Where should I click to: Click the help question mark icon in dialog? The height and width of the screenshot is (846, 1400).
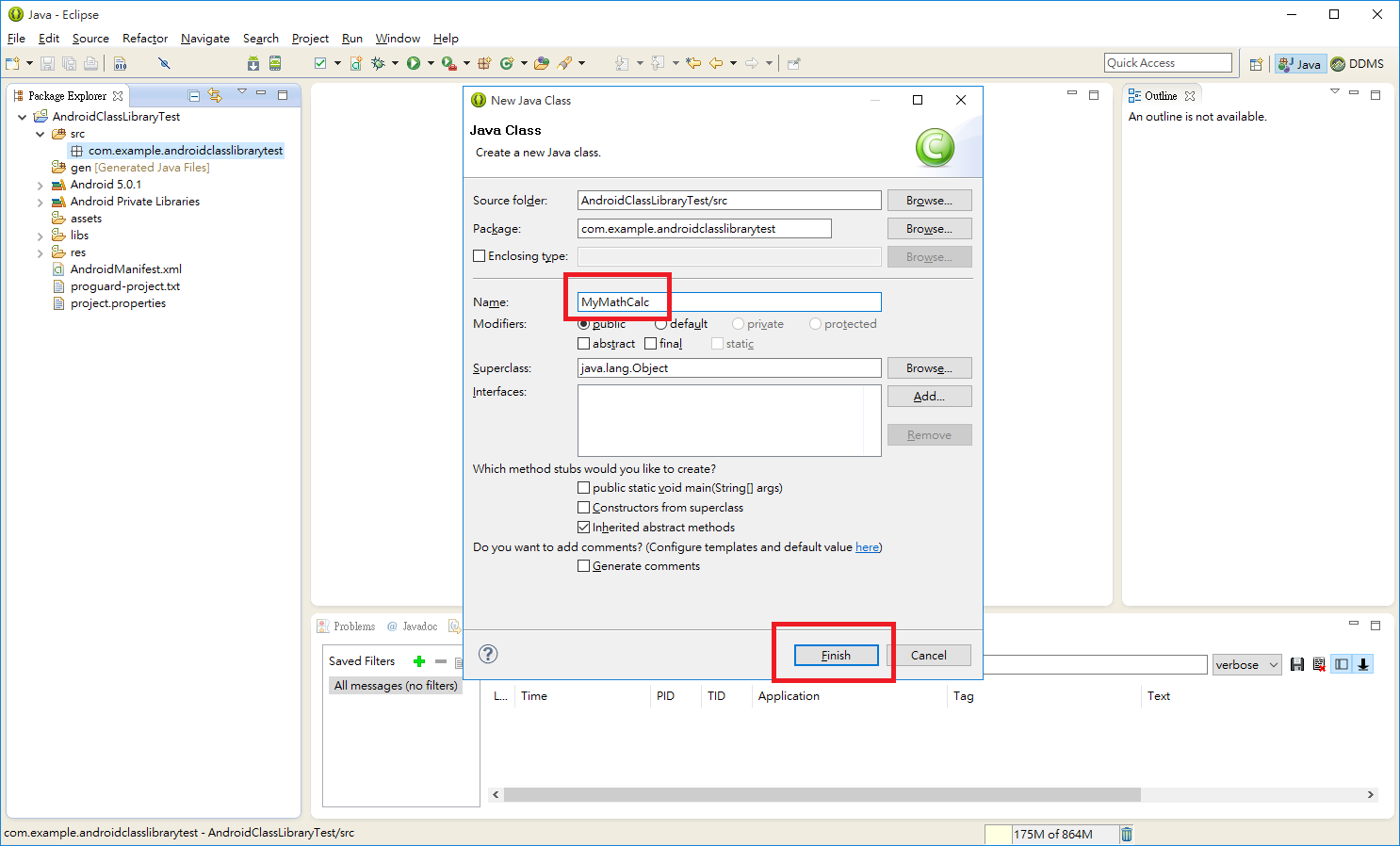tap(488, 654)
